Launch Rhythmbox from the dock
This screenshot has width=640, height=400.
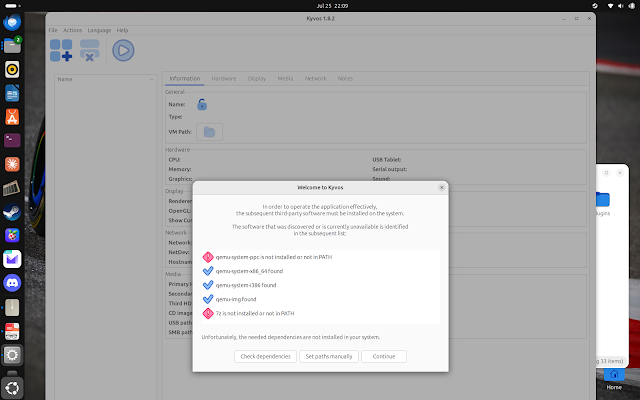[x=12, y=69]
